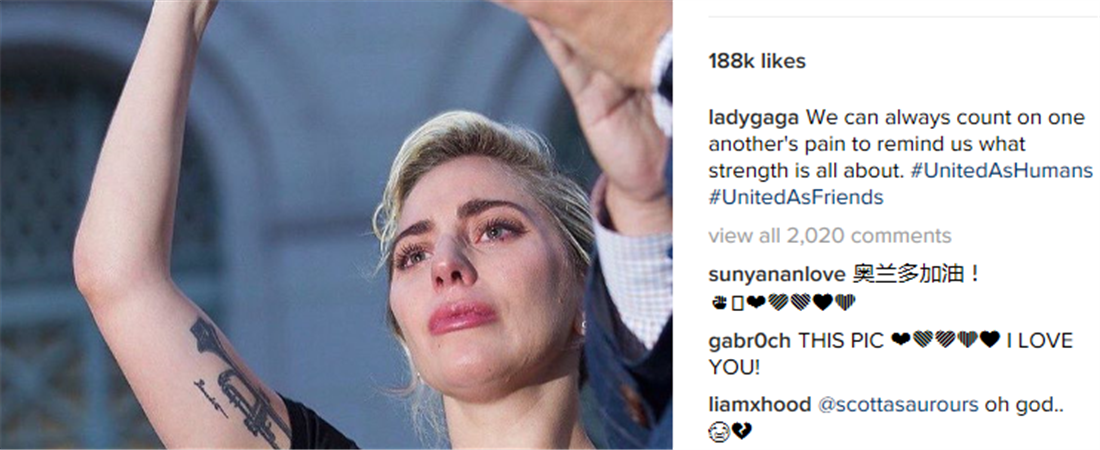Viewport: 1100px width, 450px height.
Task: Show the 188k likes list
Action: click(757, 61)
